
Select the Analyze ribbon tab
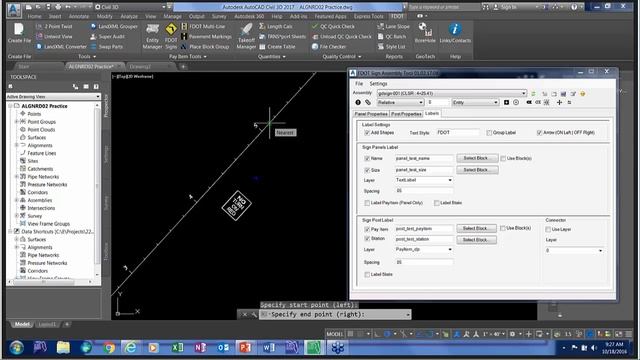(x=129, y=16)
